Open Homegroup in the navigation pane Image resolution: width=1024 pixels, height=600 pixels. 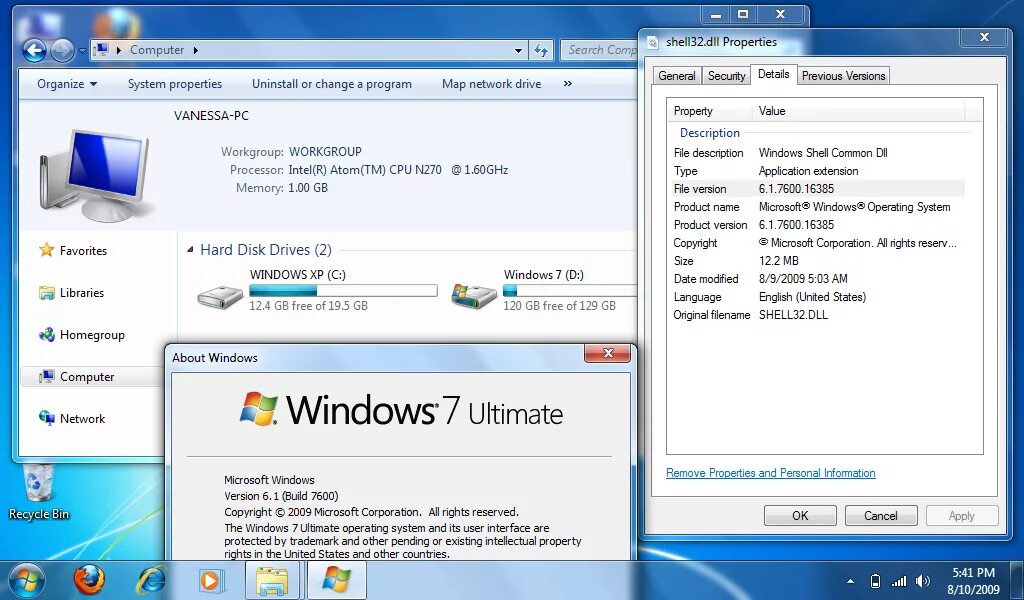92,335
